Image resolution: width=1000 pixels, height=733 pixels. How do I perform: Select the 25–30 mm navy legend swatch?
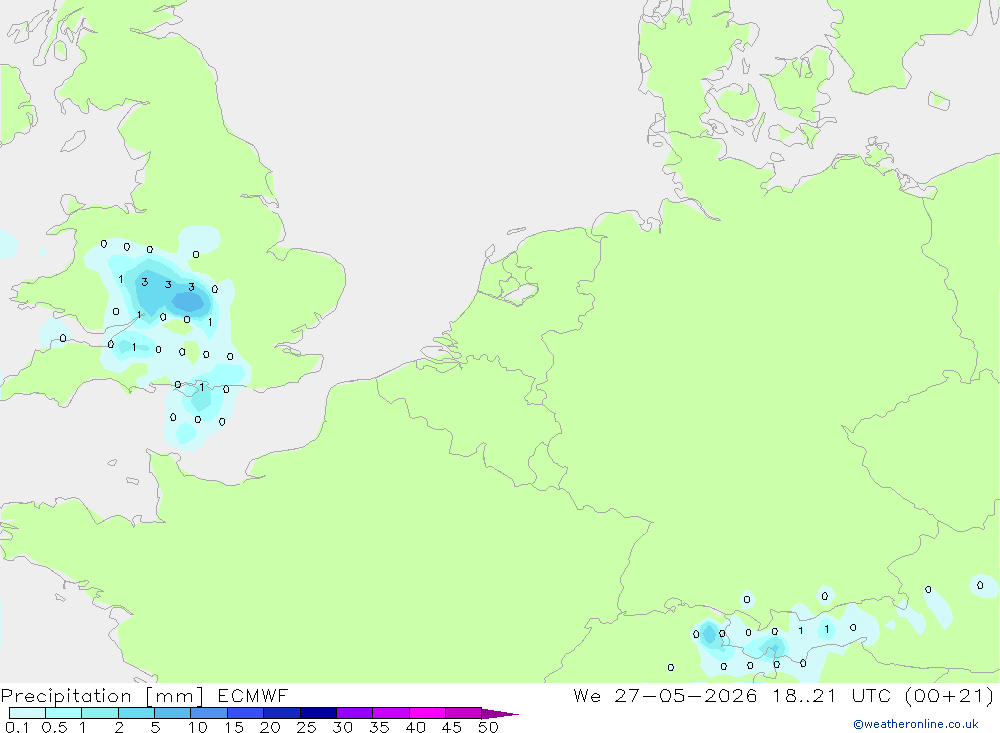(x=318, y=713)
